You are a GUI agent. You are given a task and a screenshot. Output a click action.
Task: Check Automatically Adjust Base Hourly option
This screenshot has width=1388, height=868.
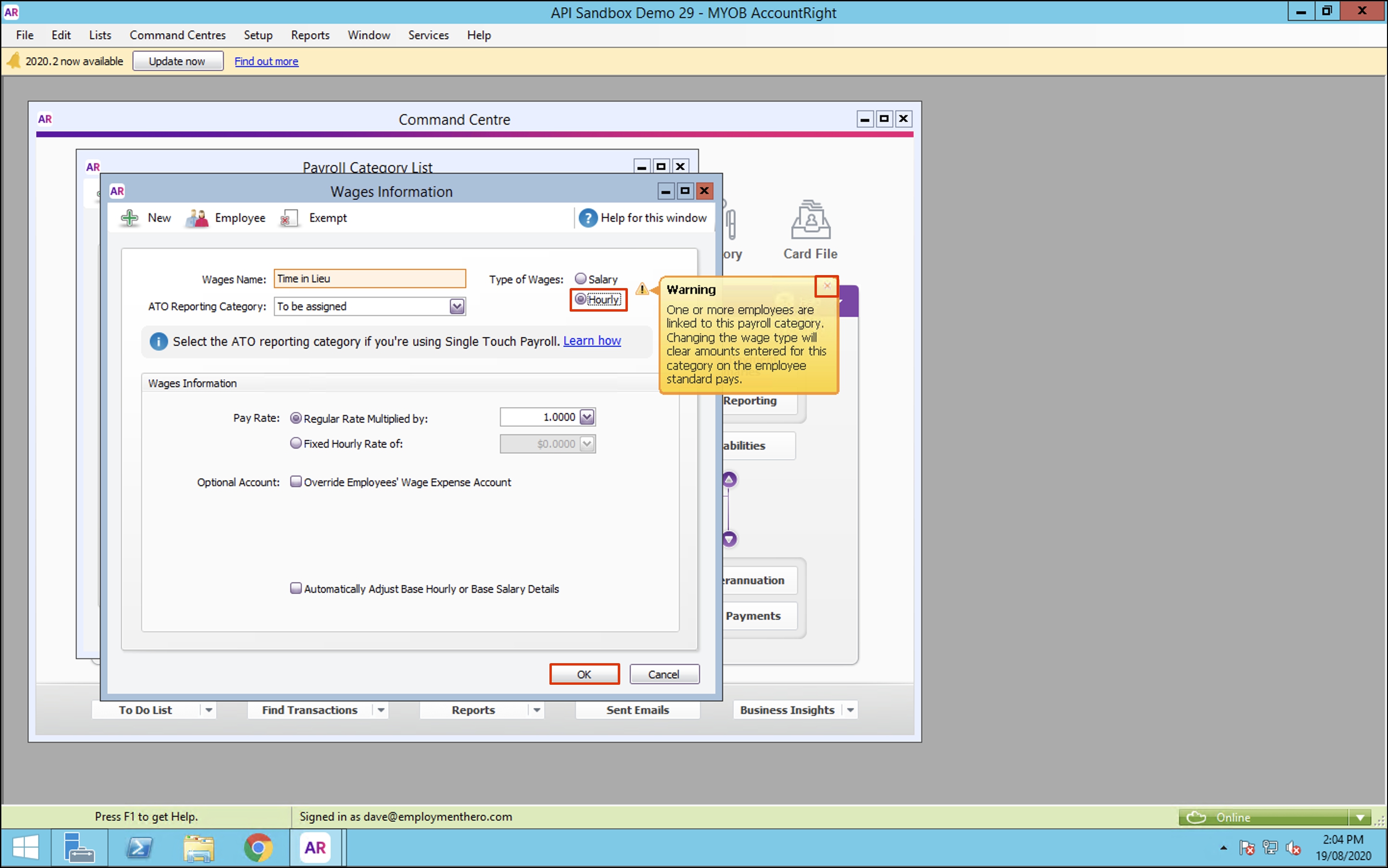(296, 589)
